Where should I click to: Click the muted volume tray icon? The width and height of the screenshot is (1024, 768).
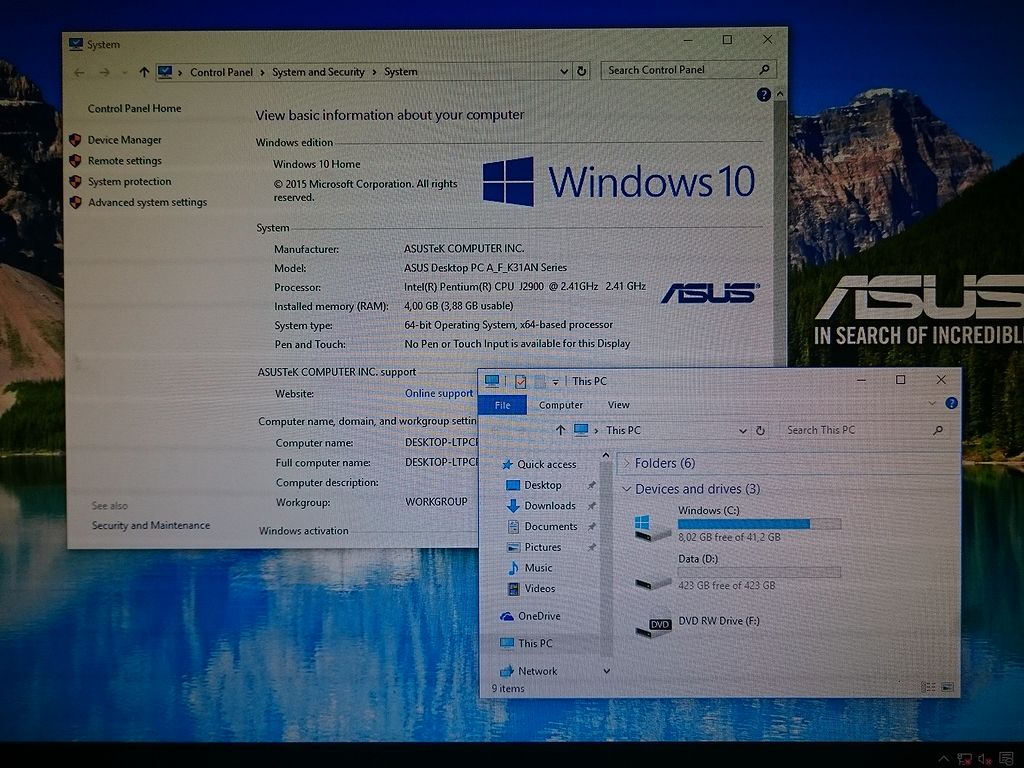(x=985, y=759)
